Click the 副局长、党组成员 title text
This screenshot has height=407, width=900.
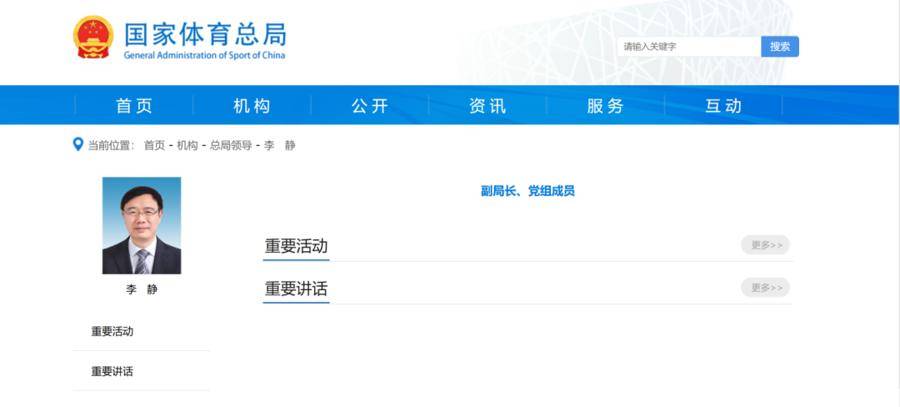tap(527, 191)
